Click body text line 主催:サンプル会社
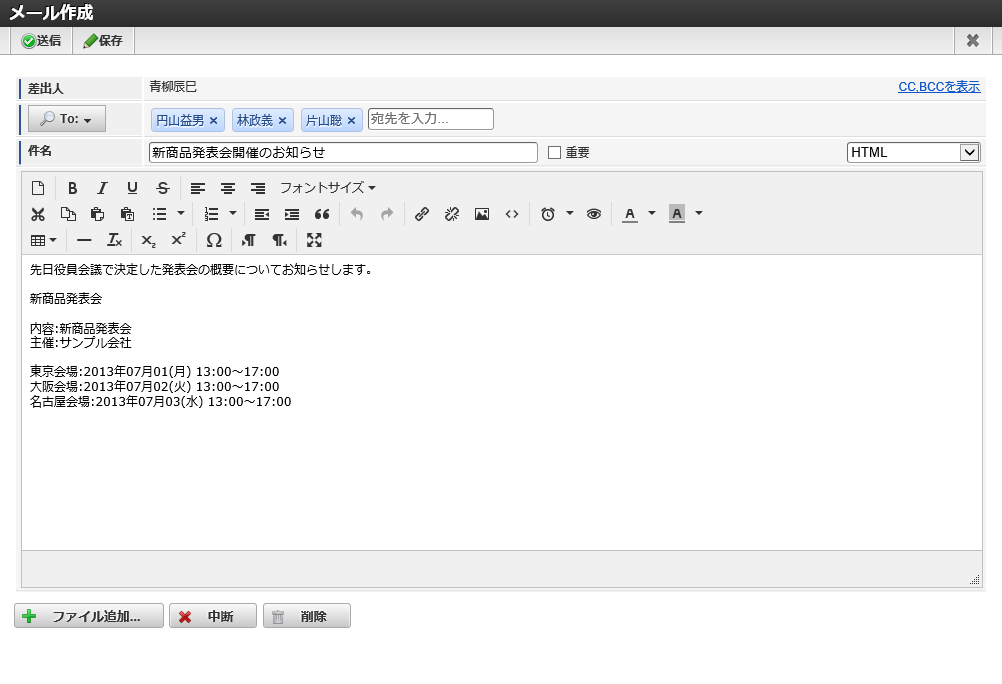This screenshot has width=1002, height=684. (81, 343)
